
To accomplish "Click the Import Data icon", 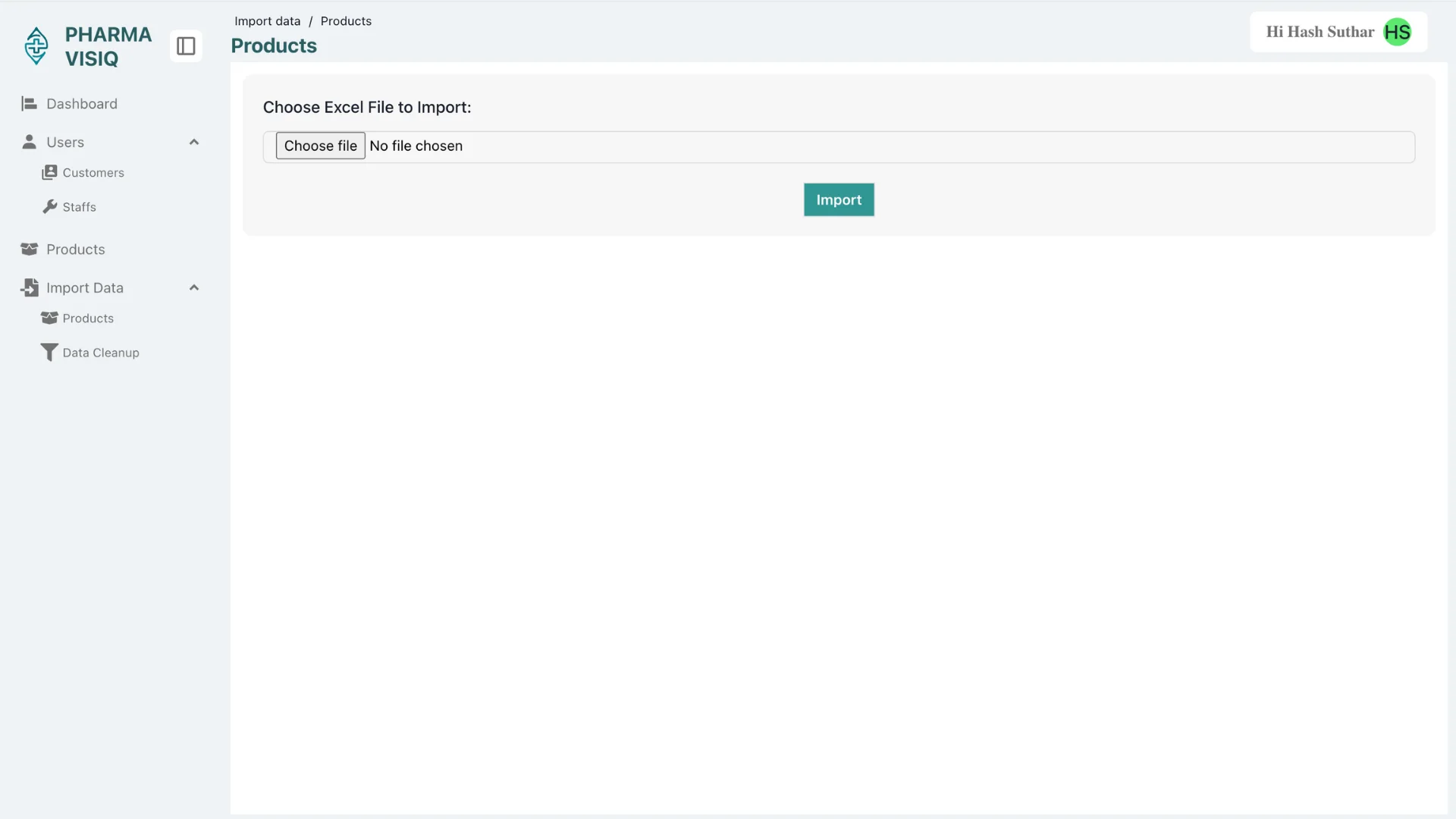I will click(29, 287).
